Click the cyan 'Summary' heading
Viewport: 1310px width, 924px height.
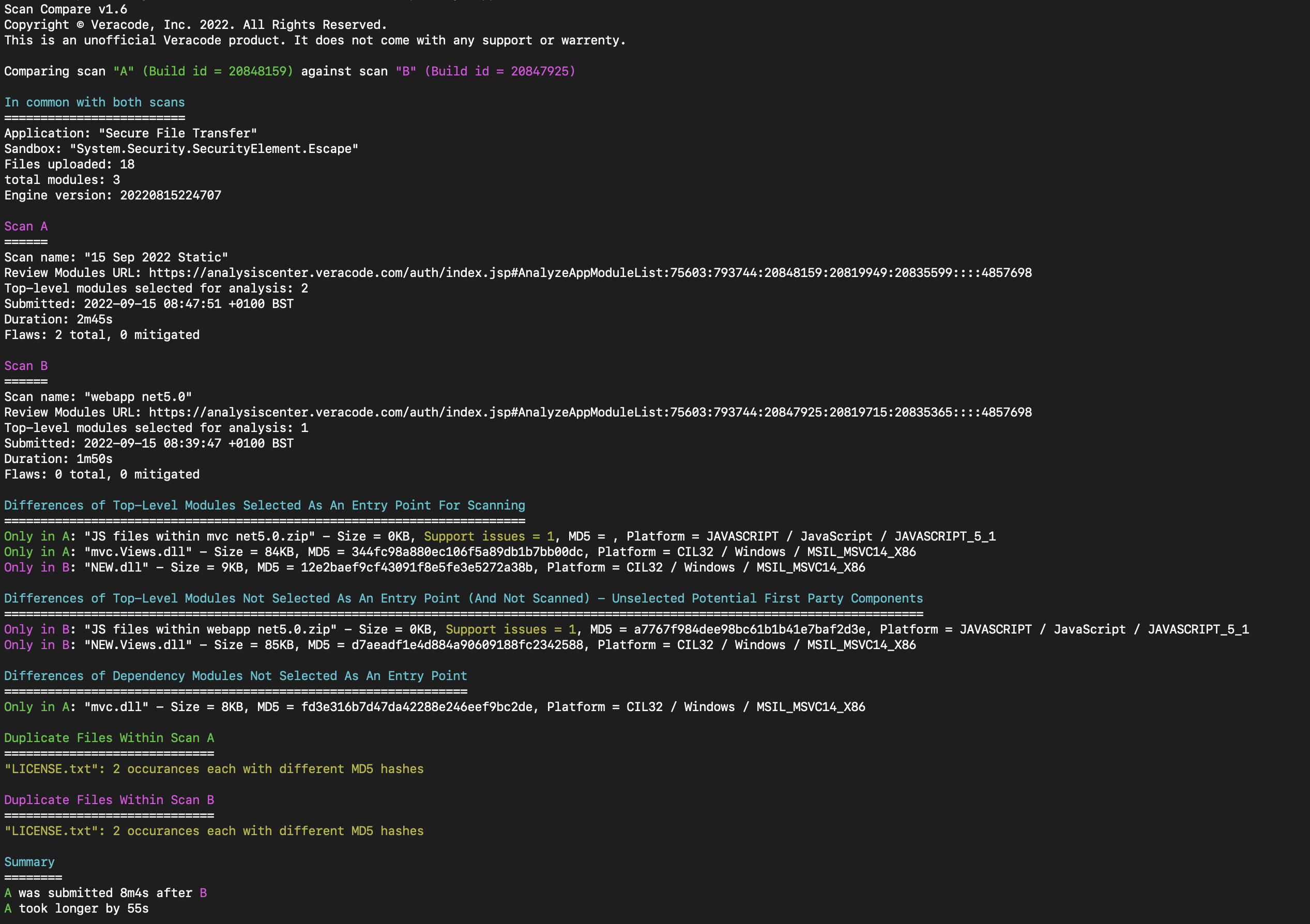29,863
